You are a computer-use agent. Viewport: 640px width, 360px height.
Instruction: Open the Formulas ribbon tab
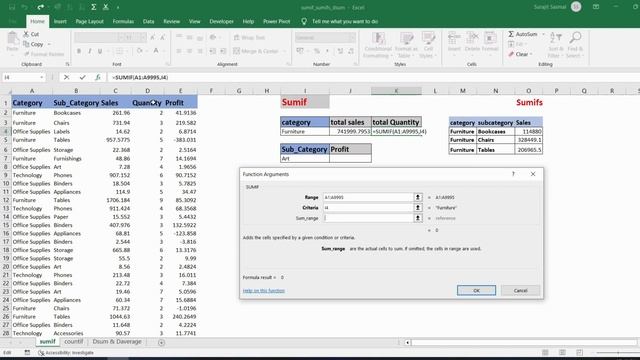(x=123, y=21)
